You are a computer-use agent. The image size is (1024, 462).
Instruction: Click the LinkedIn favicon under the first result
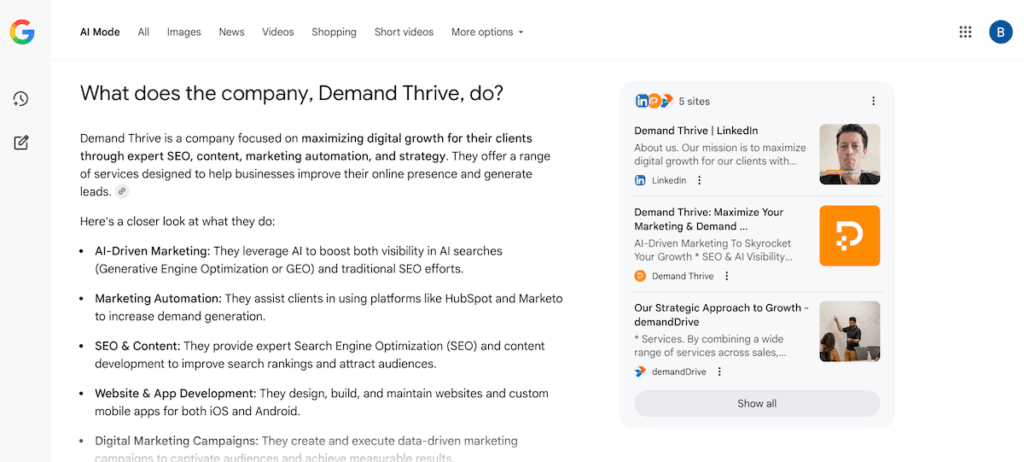[640, 180]
